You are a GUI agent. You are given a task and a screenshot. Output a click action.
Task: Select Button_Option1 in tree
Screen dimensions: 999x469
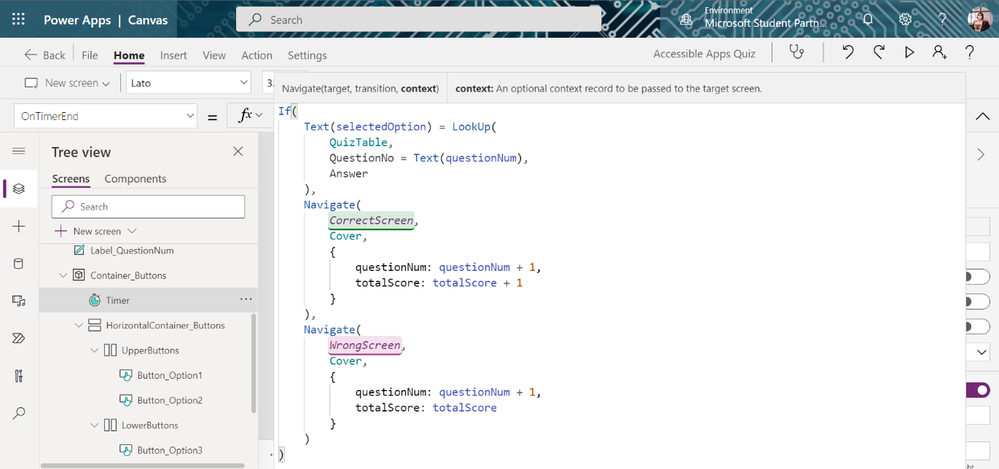click(169, 375)
